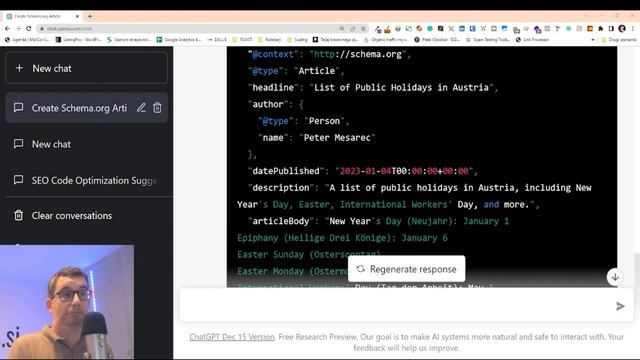Open the Chrome profile avatar menu
This screenshot has height=360, width=640.
622,29
